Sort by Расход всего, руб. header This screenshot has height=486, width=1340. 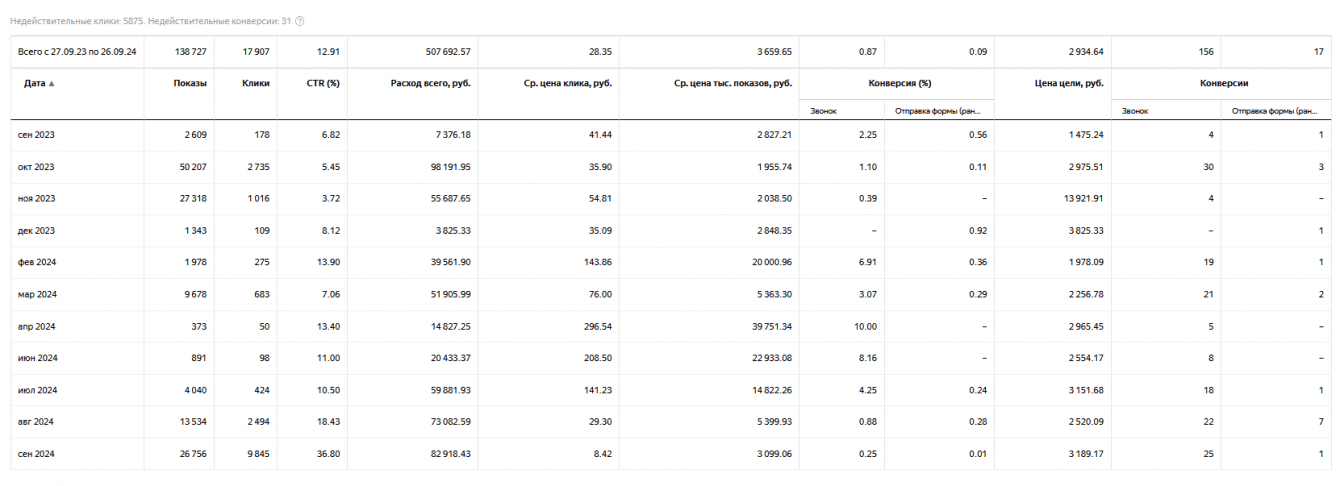430,83
